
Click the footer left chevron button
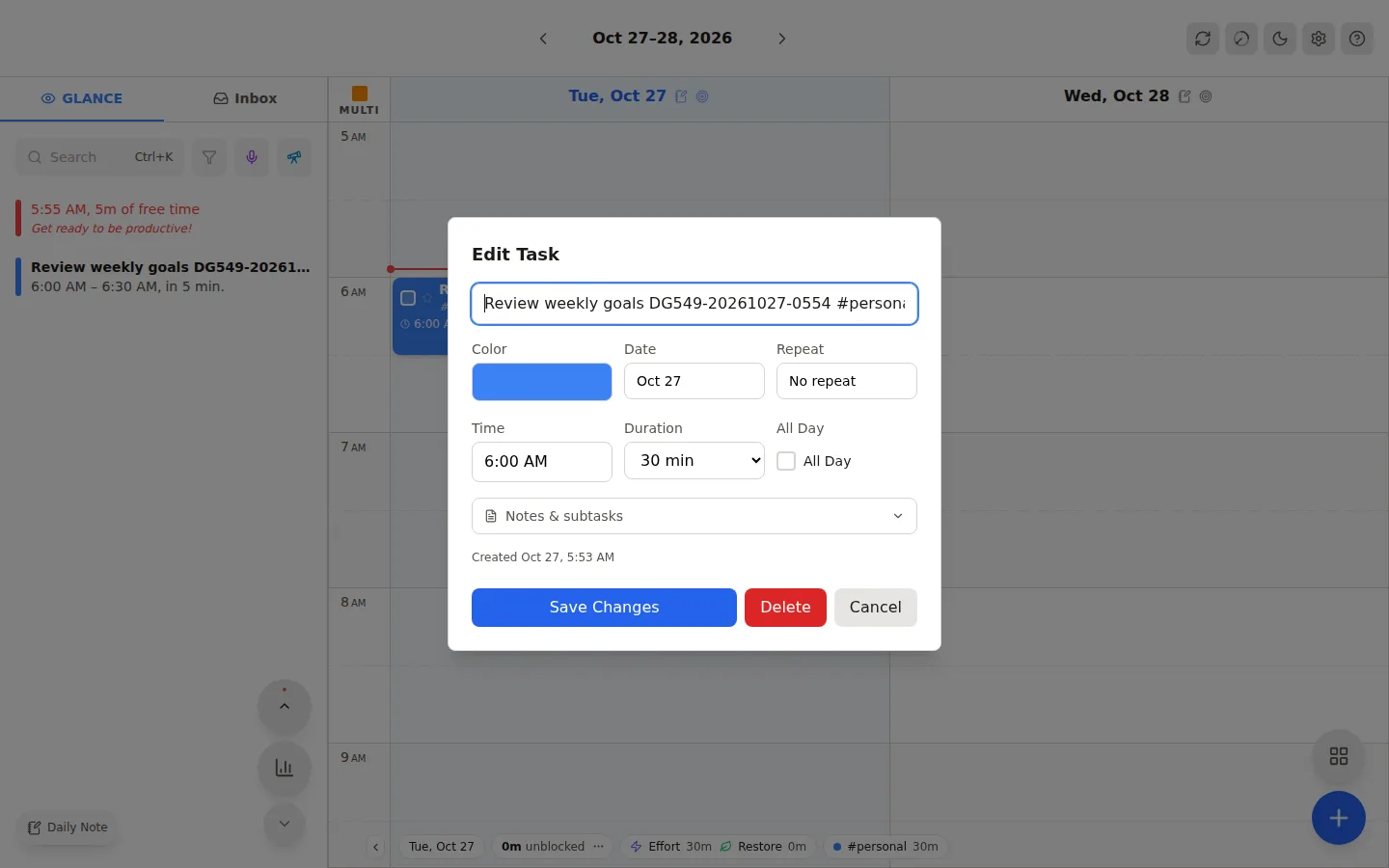[x=376, y=847]
